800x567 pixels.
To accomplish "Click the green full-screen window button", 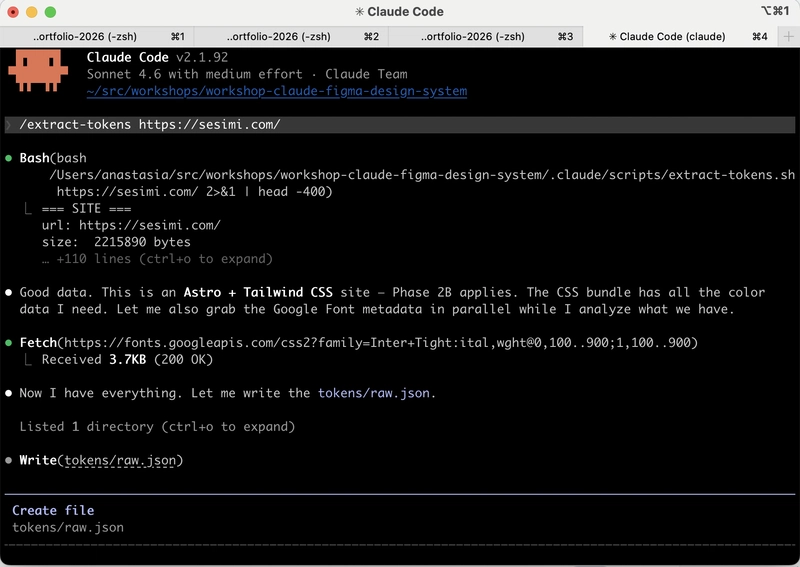I will 51,12.
